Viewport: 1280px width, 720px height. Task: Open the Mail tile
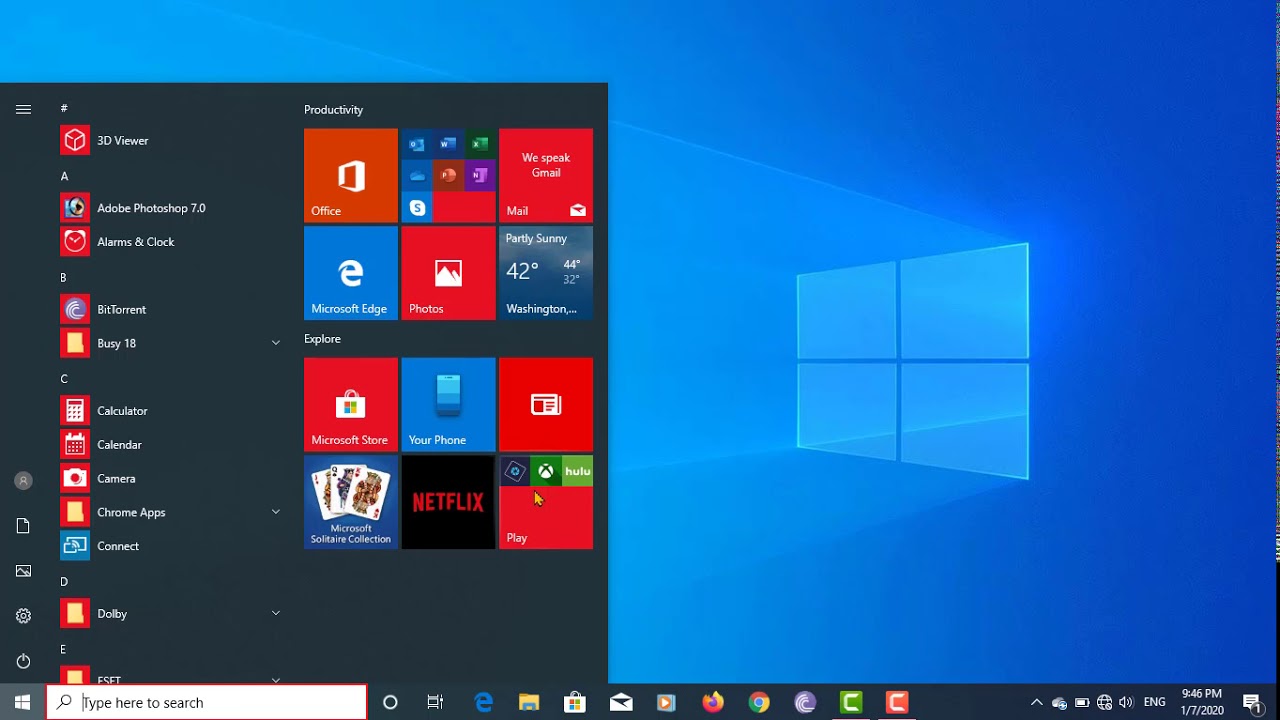click(x=546, y=175)
